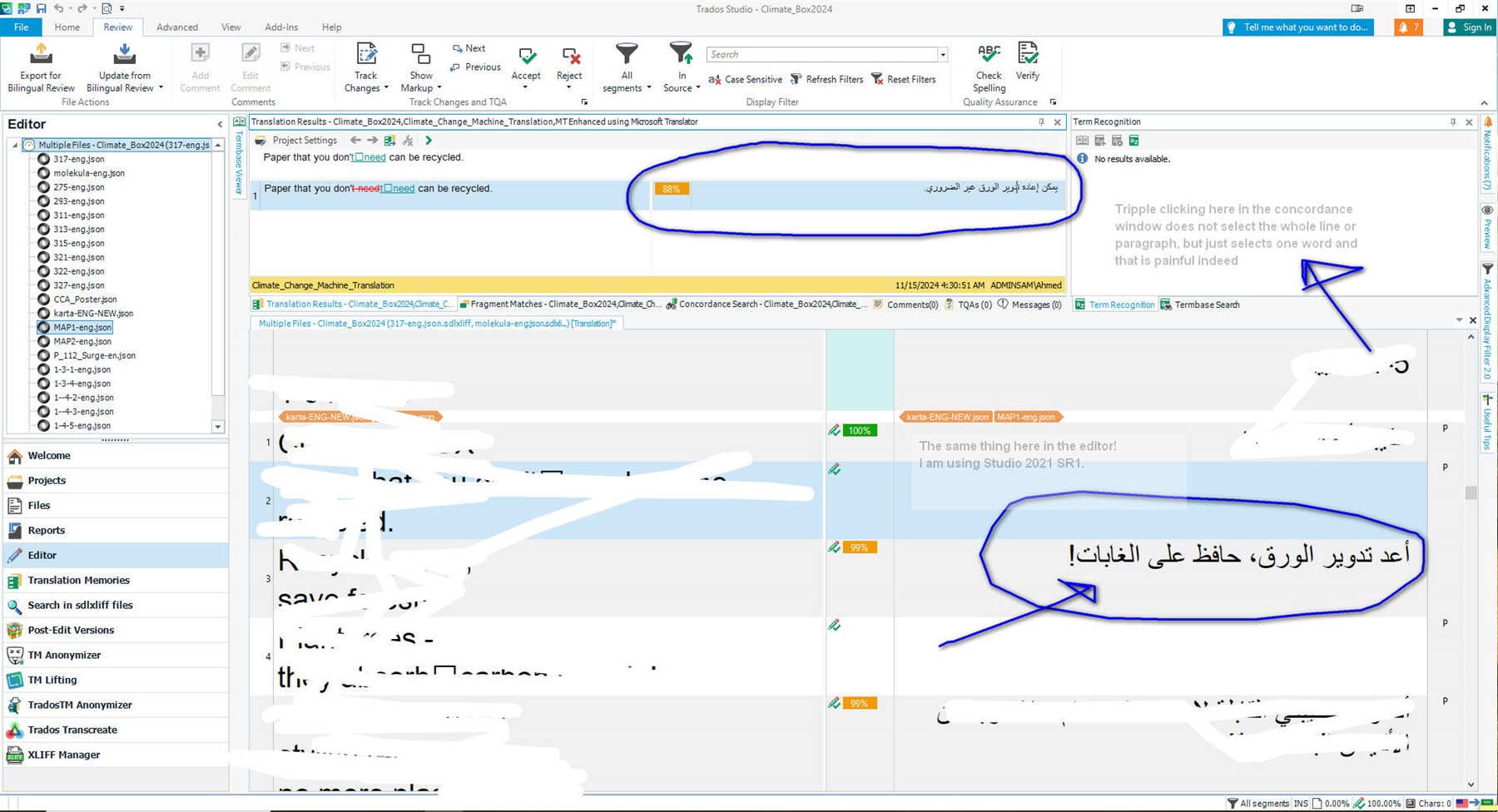Click the editor vertical scrollbar thumb
This screenshot has width=1498, height=812.
[x=1471, y=493]
